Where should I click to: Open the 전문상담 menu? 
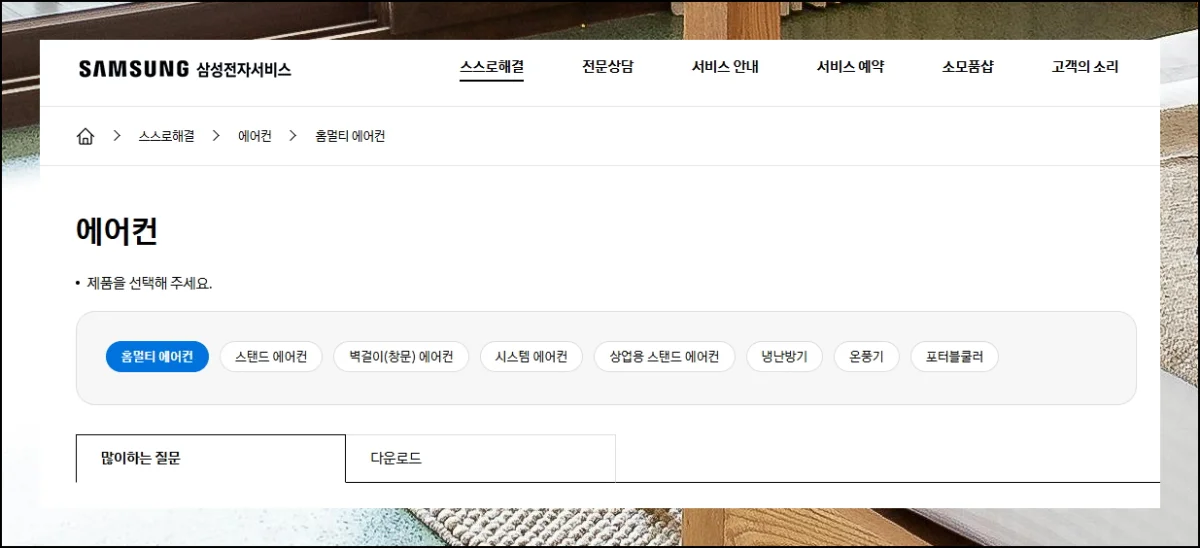[x=608, y=68]
